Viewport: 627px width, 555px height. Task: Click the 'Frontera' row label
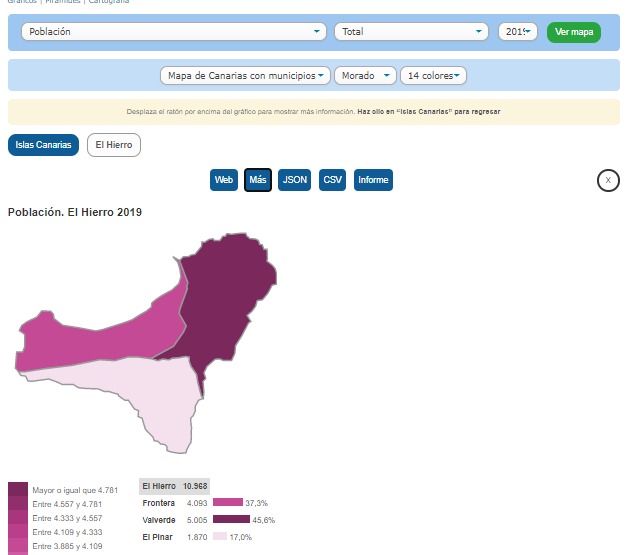158,503
